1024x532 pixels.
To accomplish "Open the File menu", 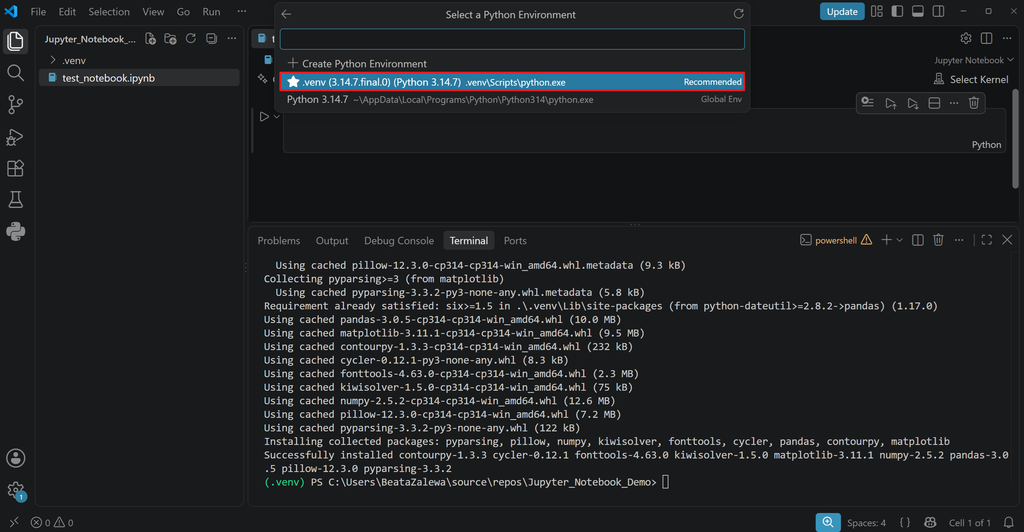I will pos(39,11).
